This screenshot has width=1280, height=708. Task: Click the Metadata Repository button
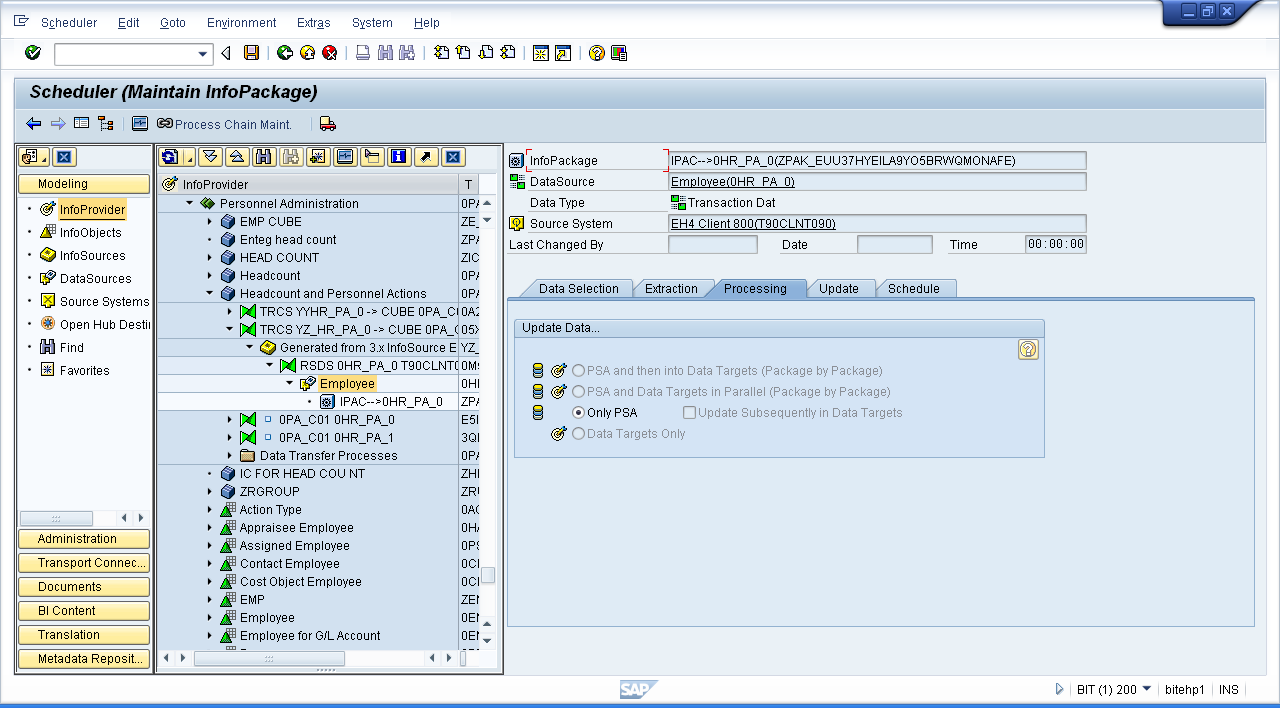(84, 659)
